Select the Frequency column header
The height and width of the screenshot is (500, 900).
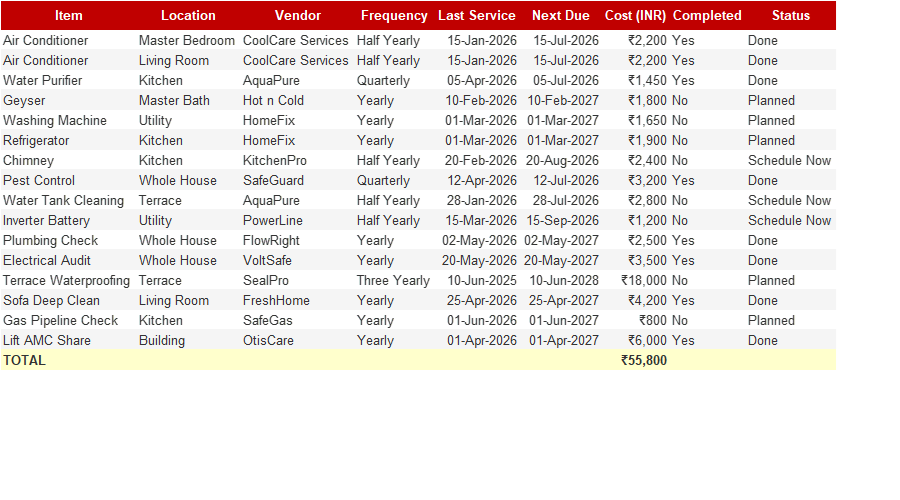[394, 15]
